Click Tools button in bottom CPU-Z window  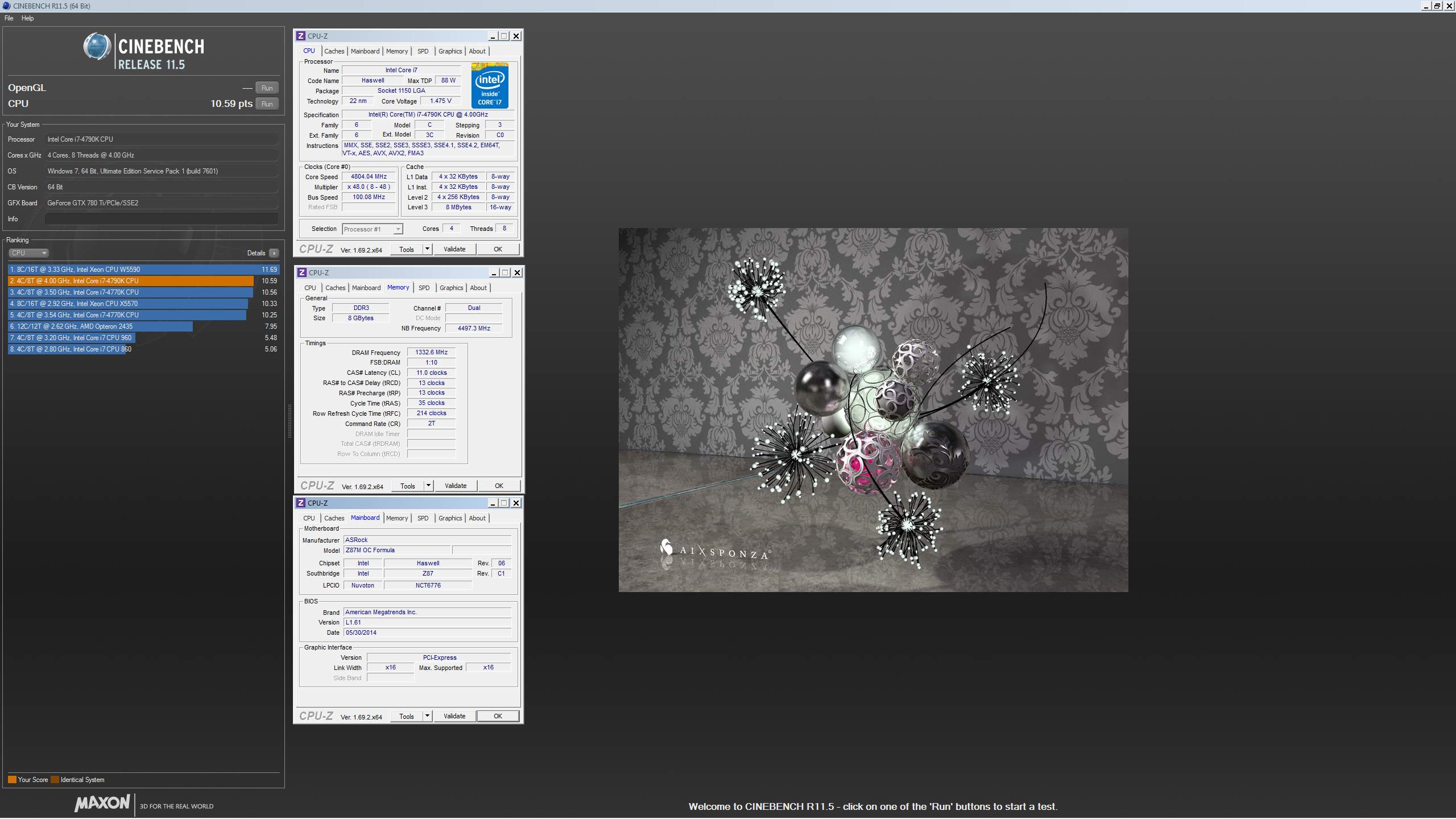coord(407,717)
